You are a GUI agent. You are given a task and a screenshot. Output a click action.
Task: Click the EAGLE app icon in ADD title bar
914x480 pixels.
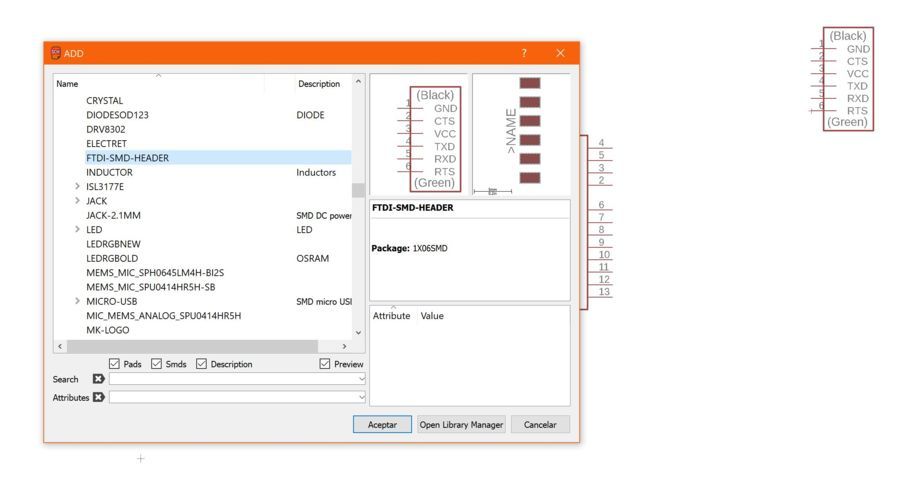tap(55, 53)
